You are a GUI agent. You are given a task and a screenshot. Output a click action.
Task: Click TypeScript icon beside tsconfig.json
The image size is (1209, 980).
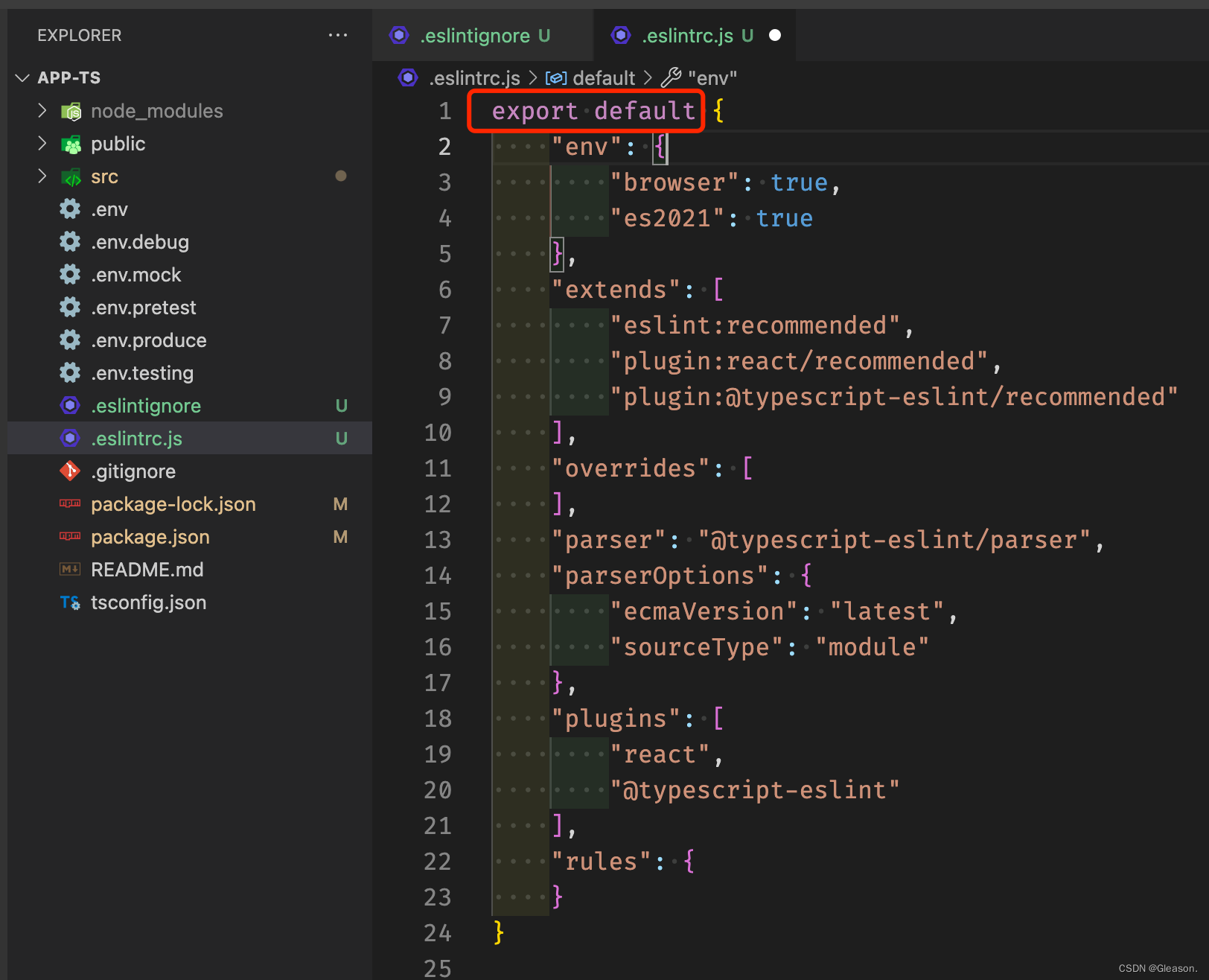click(x=70, y=602)
